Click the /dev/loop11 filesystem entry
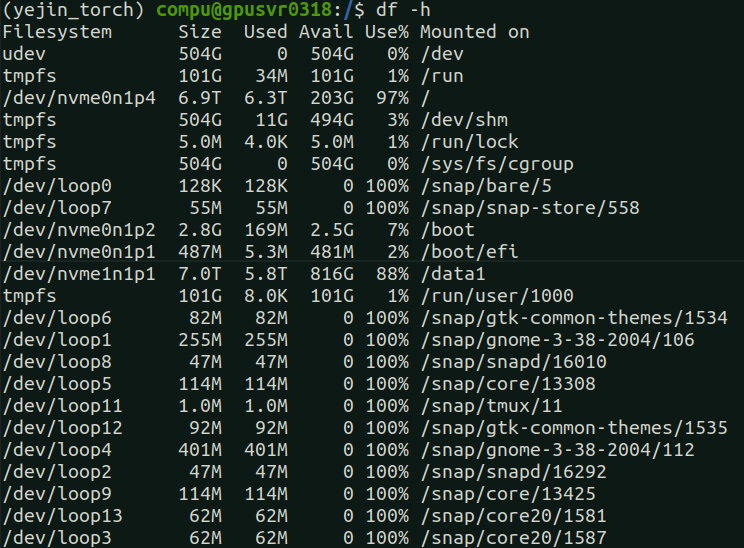The image size is (744, 548). tap(63, 406)
